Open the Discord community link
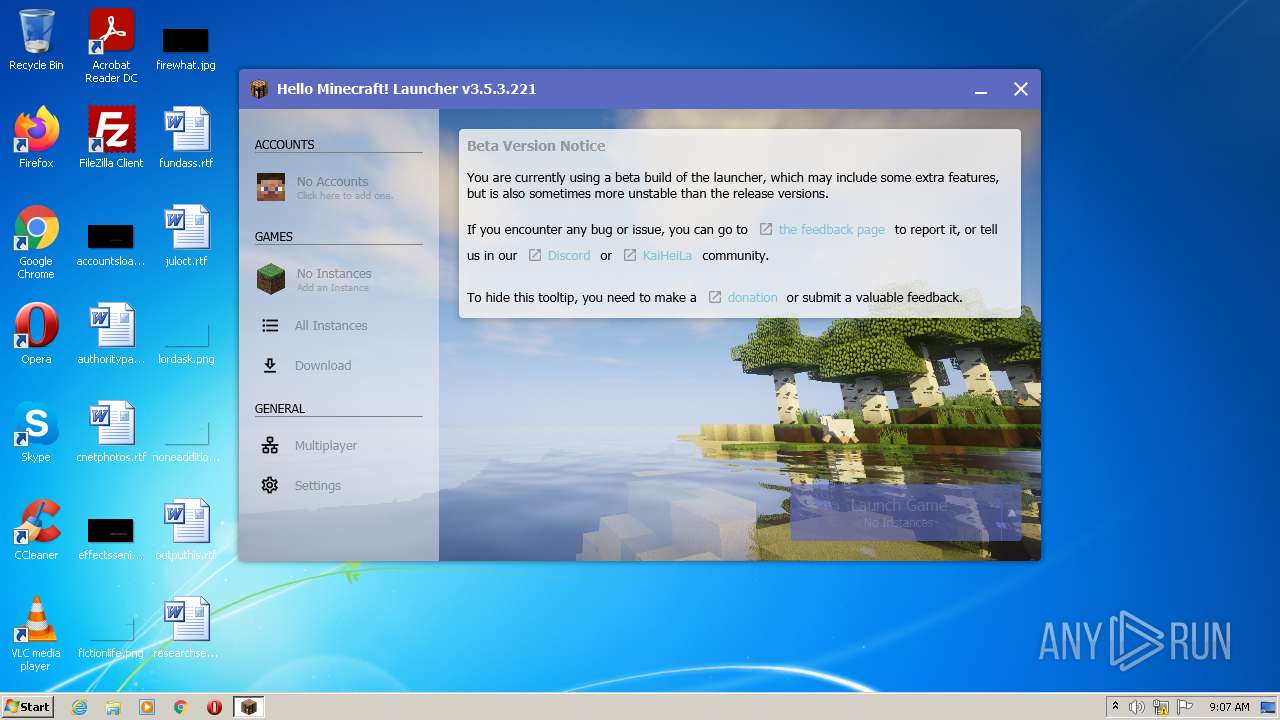 pos(569,255)
